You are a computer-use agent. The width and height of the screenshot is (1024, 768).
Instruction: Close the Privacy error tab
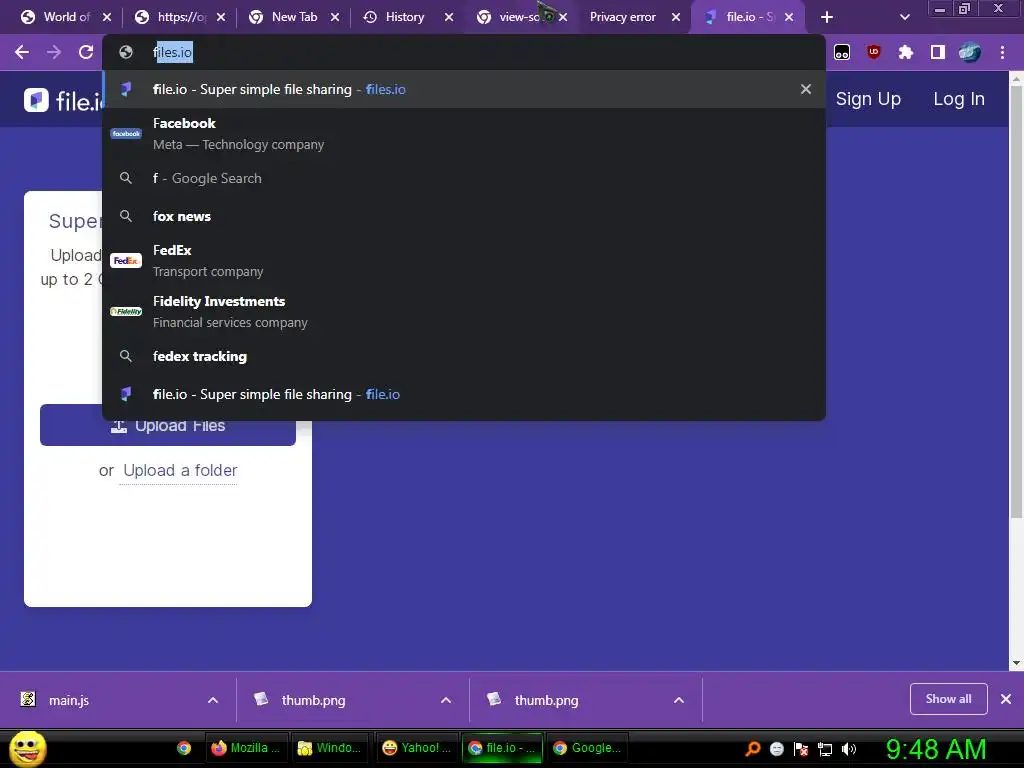676,17
